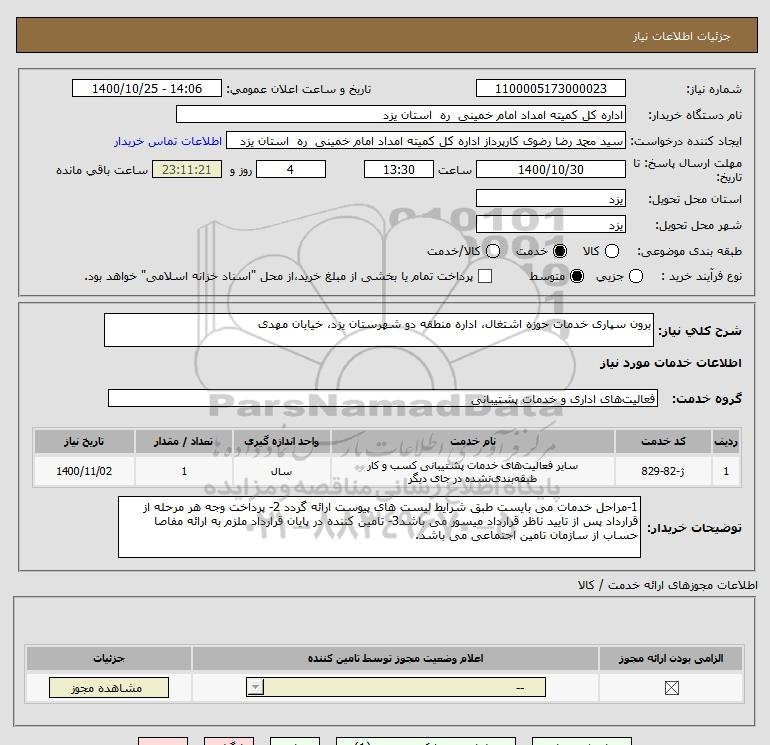
Task: Click the ردیف column header
Action: point(726,441)
